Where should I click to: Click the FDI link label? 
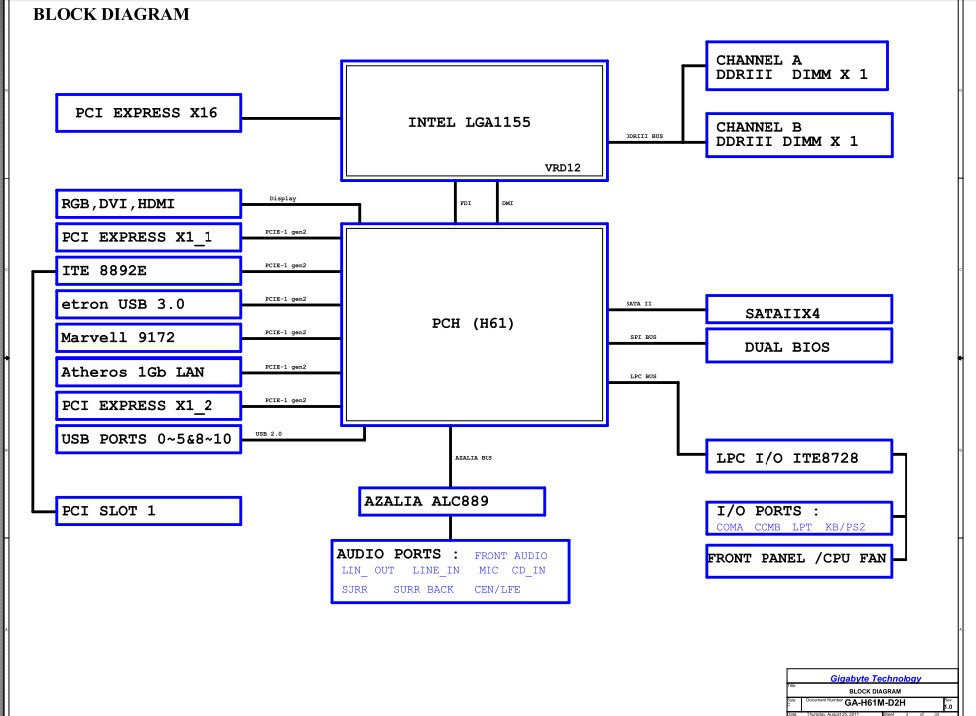point(466,203)
